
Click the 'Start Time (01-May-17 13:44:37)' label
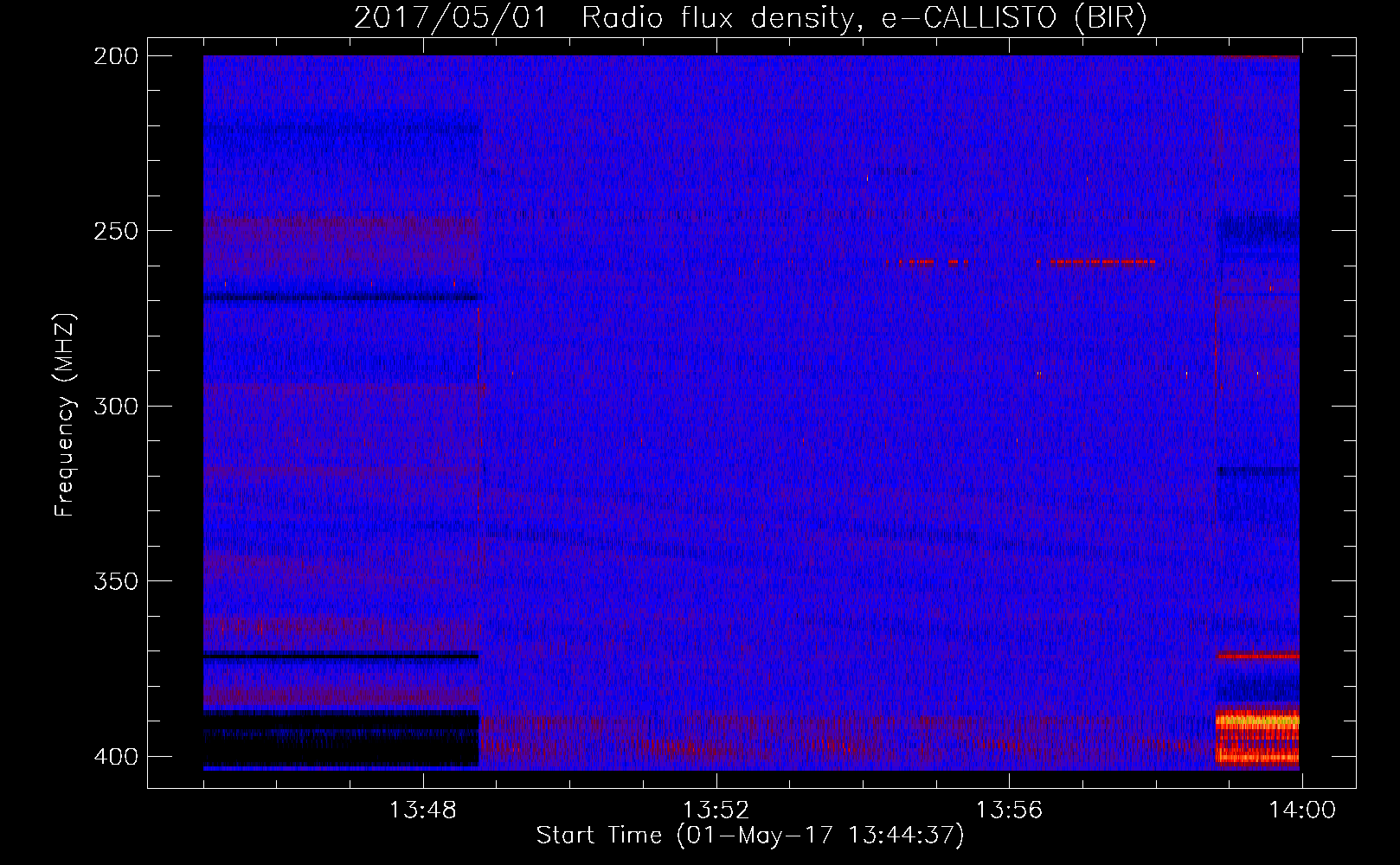pyautogui.click(x=750, y=836)
